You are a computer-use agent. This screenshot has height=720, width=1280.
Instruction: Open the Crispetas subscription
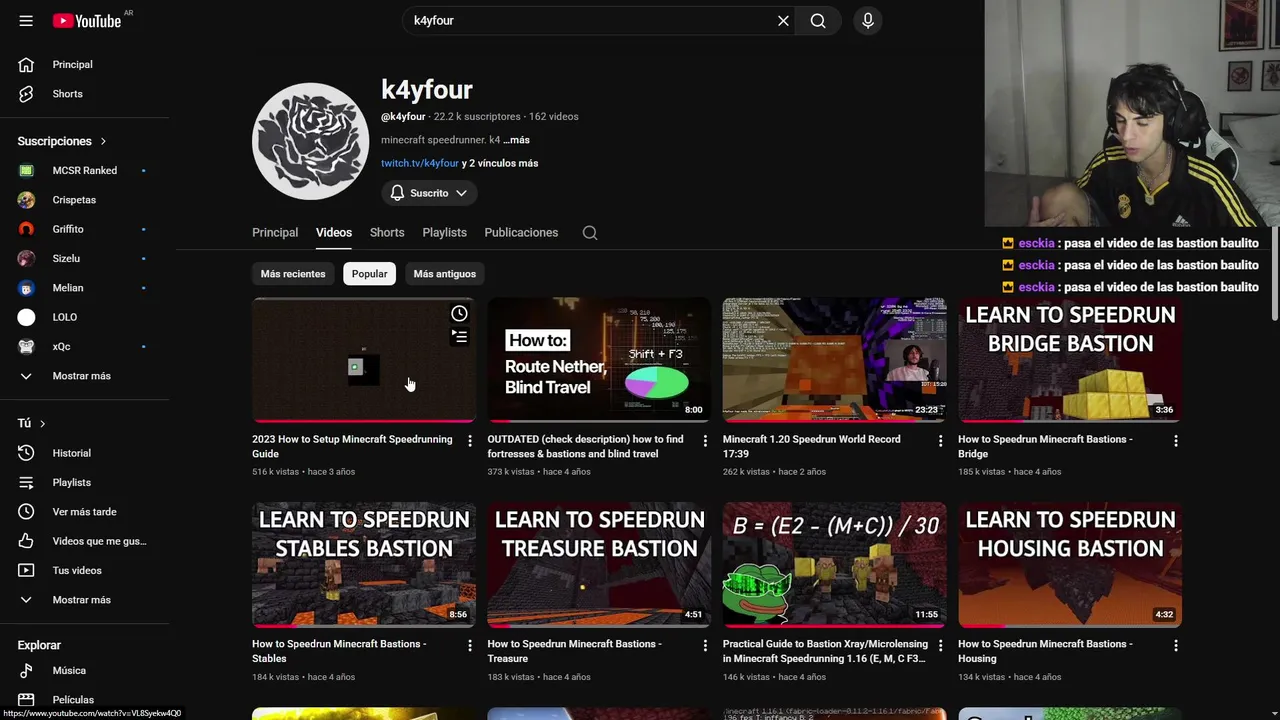[85, 199]
